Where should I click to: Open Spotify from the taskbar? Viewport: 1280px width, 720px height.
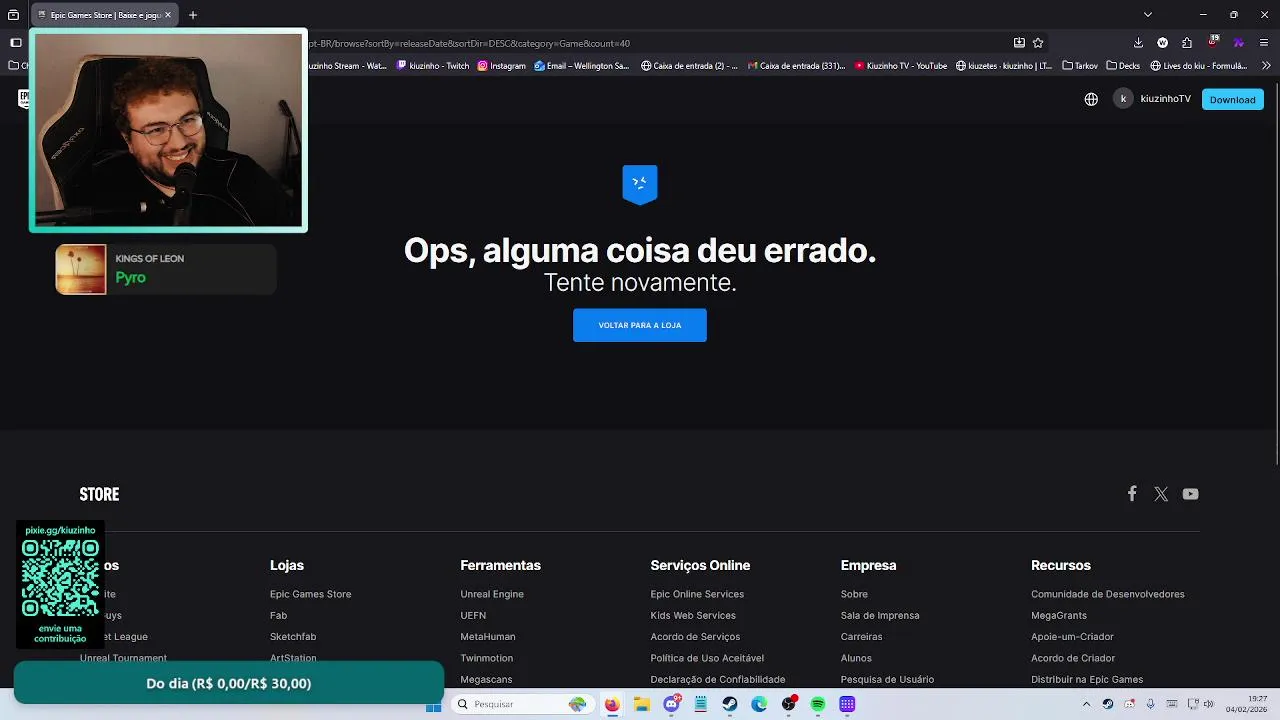click(818, 704)
